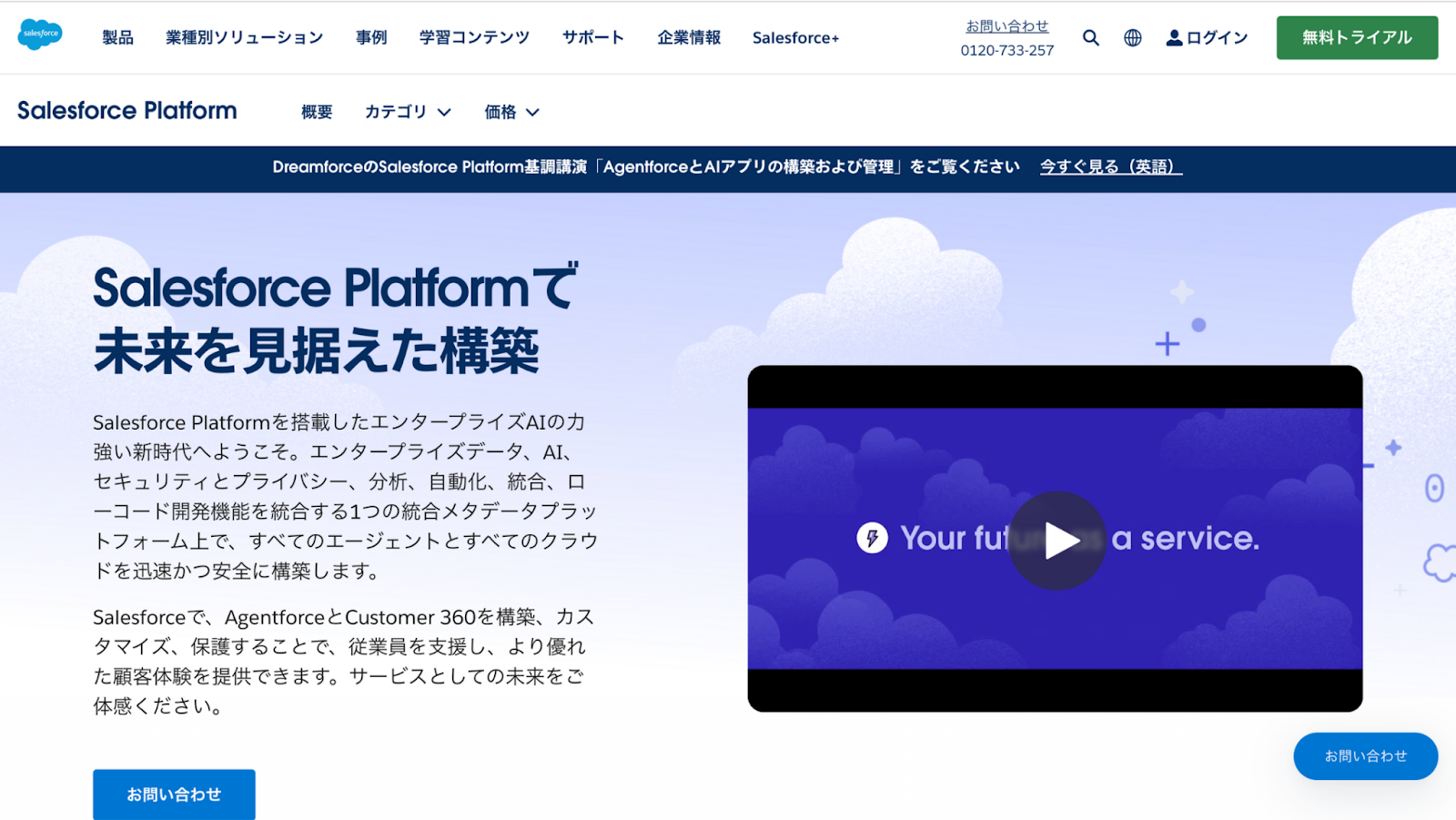This screenshot has width=1456, height=820.
Task: Click the お問い合わせ link above the phone number
Action: point(1006,26)
